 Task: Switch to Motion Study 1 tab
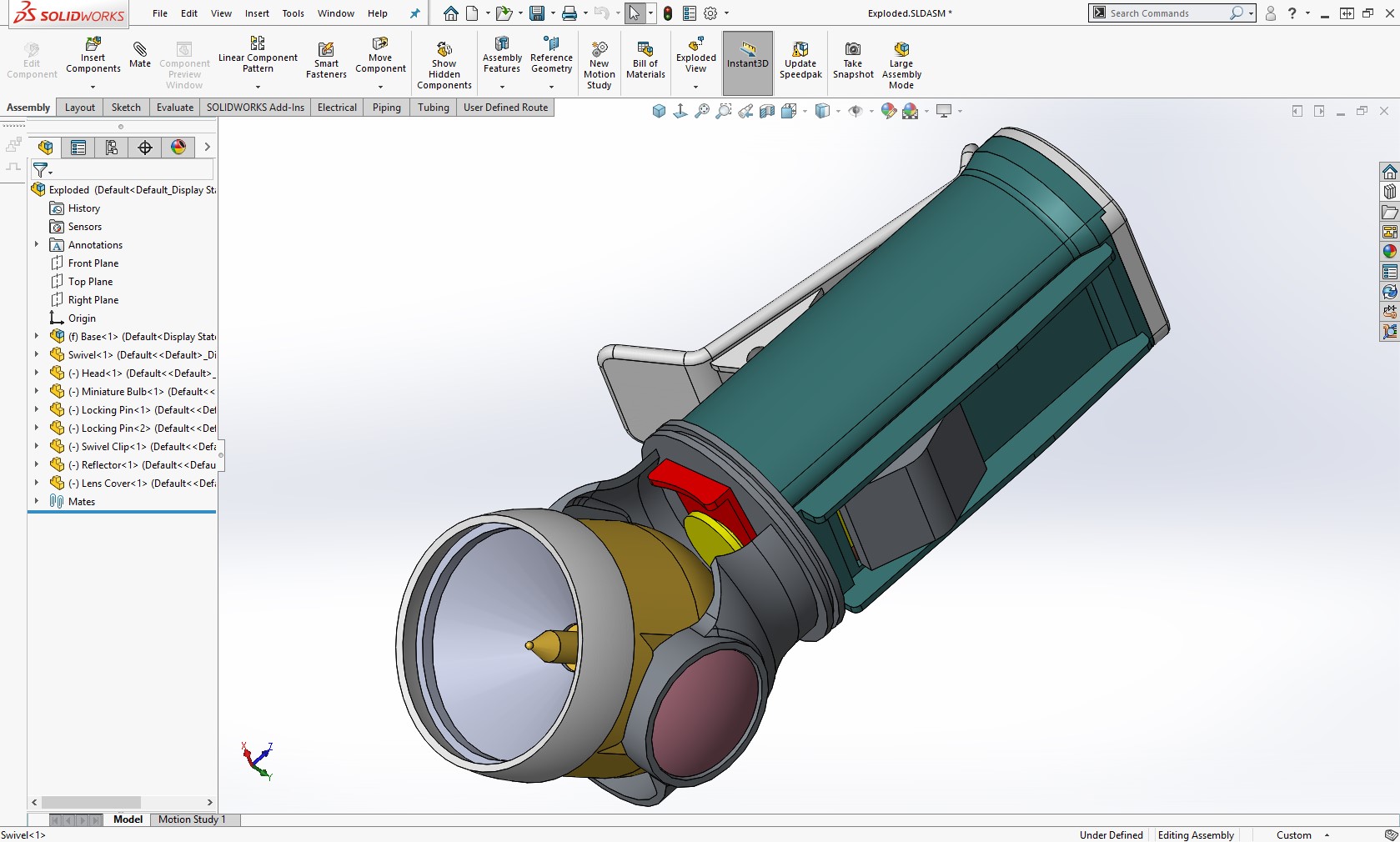click(x=192, y=819)
